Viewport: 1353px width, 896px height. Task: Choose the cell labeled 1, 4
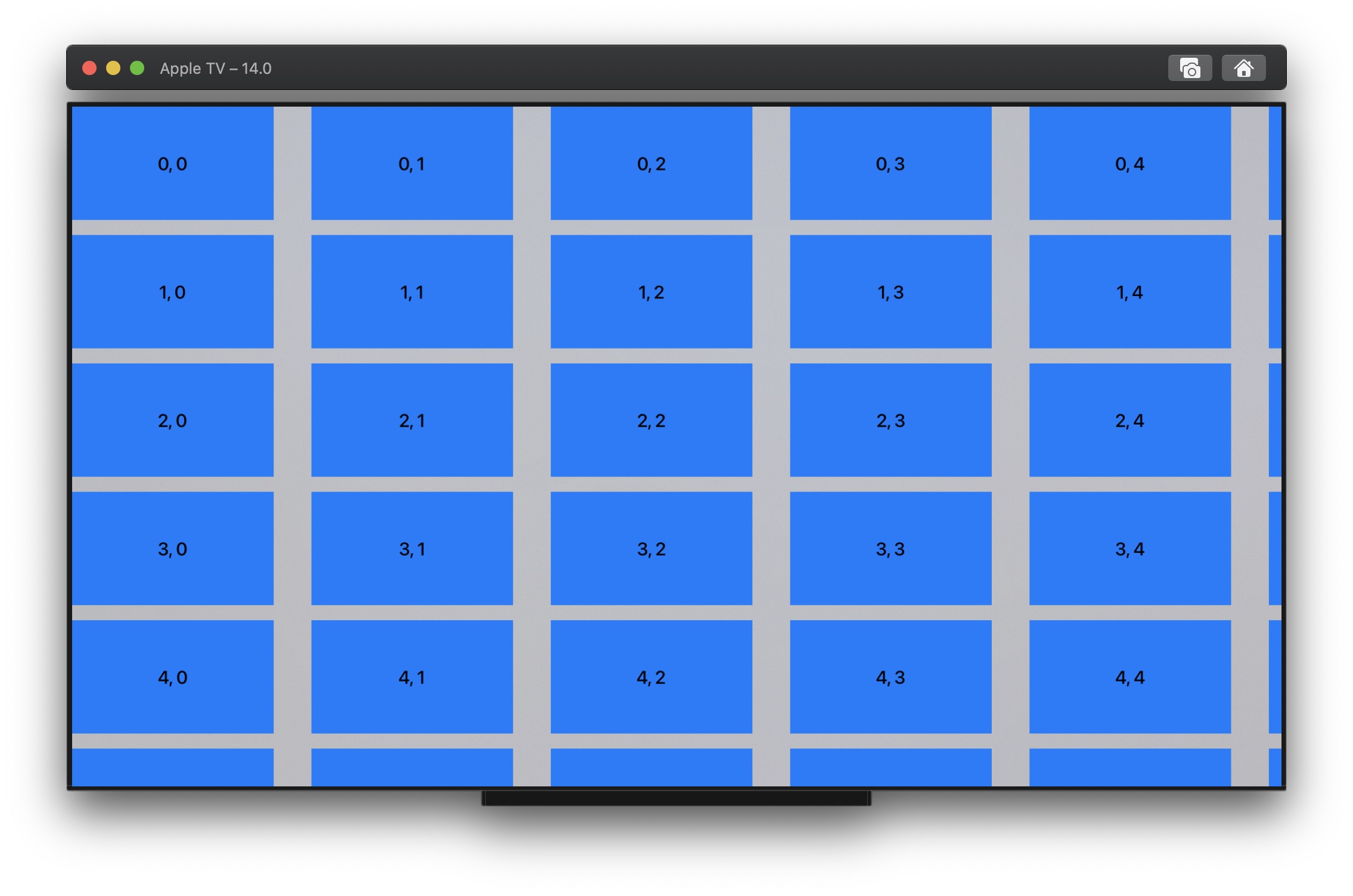click(x=1130, y=292)
